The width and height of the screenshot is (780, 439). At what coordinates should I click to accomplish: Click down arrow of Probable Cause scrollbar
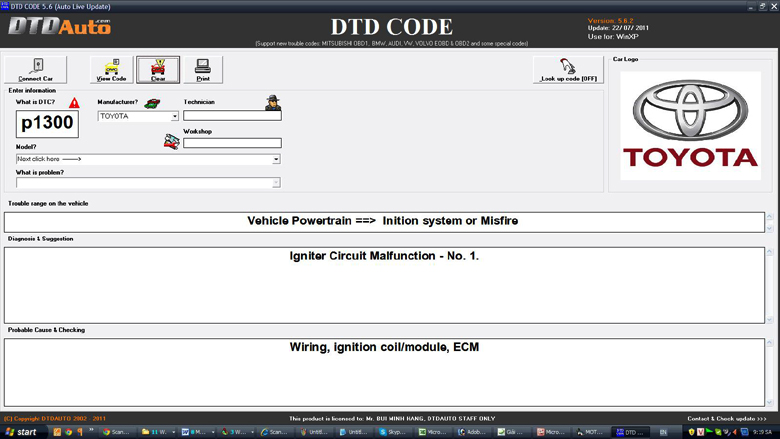770,402
